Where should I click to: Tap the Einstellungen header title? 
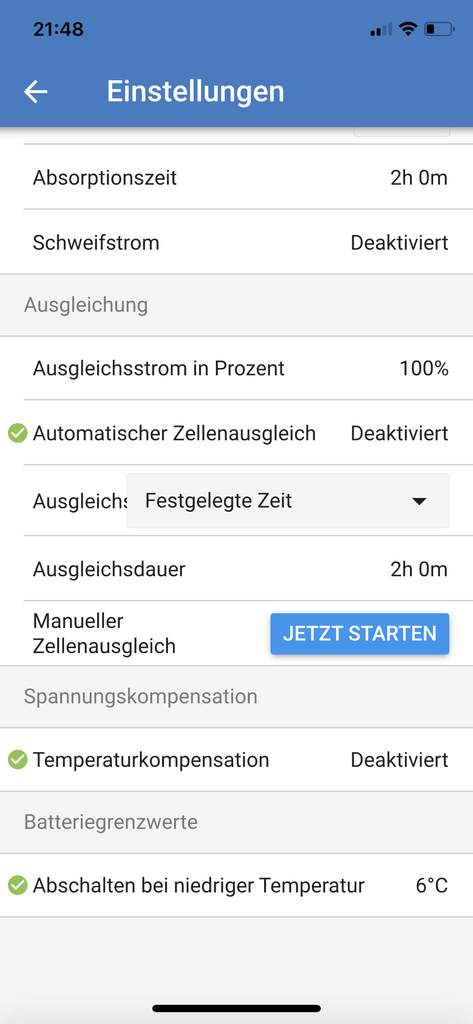pyautogui.click(x=195, y=91)
